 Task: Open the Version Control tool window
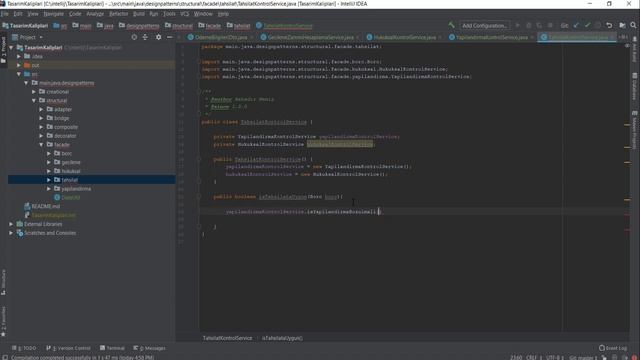point(68,348)
